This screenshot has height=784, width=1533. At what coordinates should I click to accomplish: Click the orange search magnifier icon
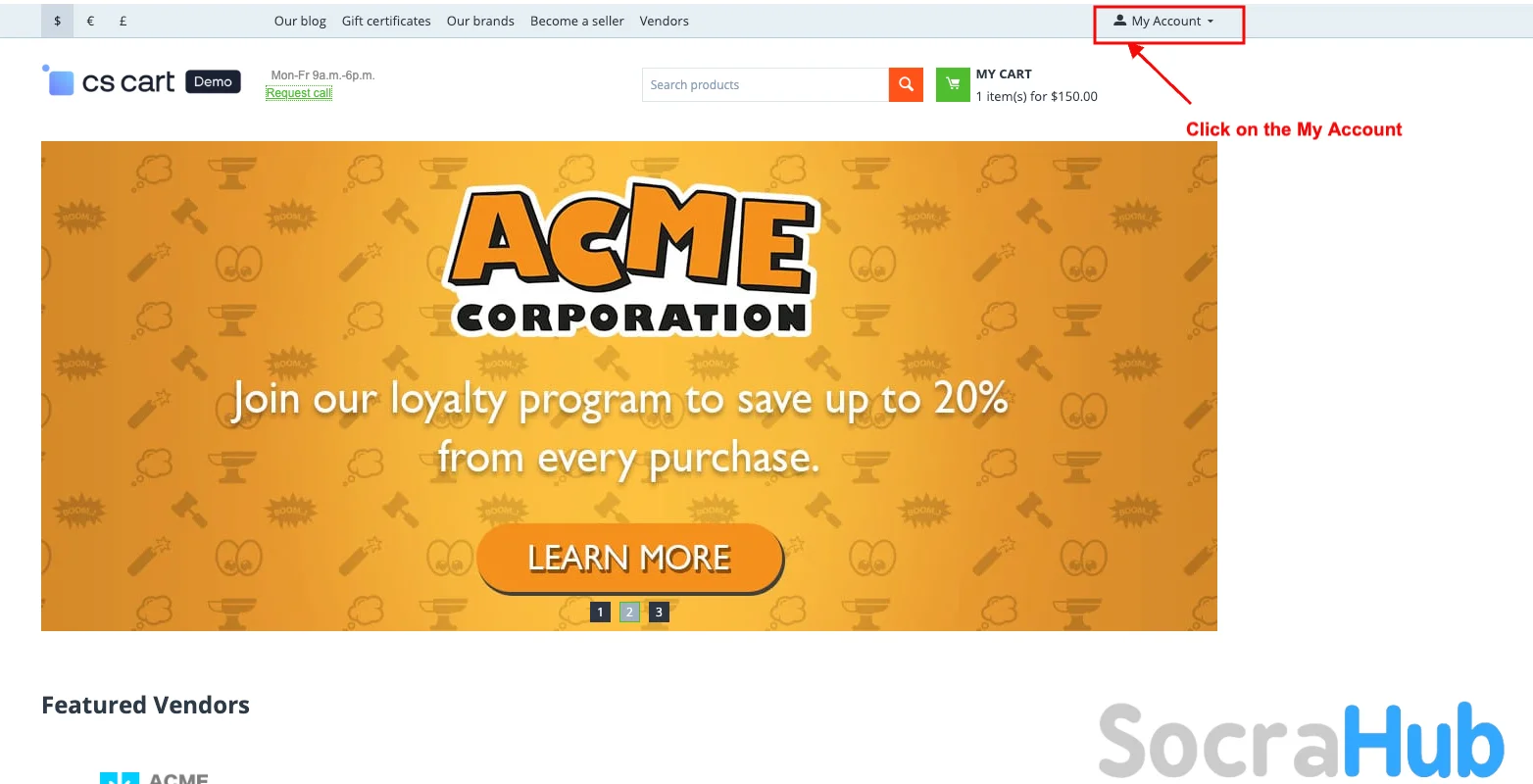click(906, 84)
